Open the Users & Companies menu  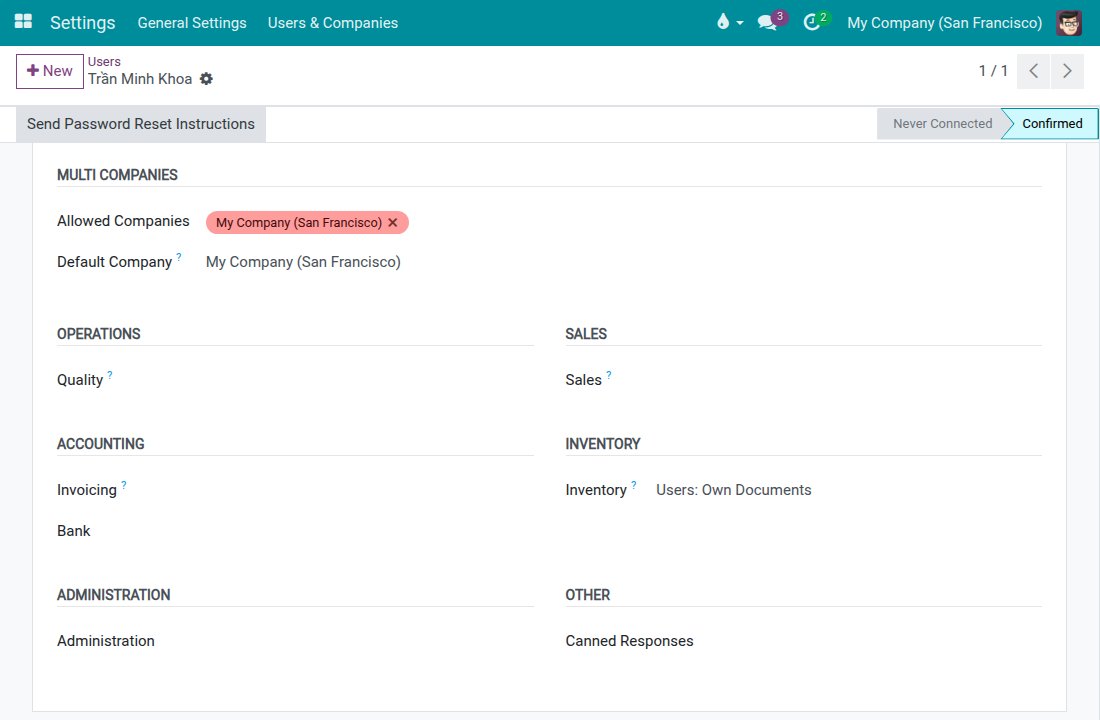pos(333,22)
